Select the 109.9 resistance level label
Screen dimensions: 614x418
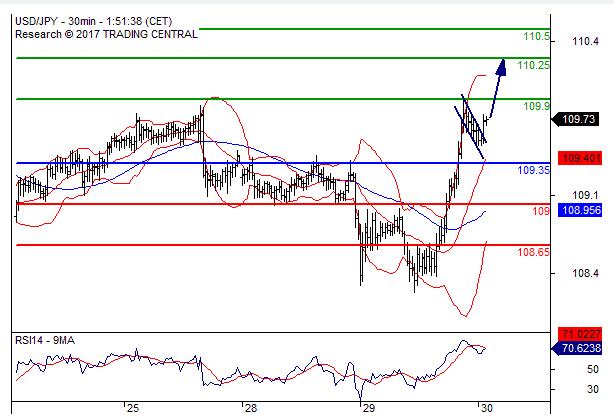pyautogui.click(x=536, y=106)
